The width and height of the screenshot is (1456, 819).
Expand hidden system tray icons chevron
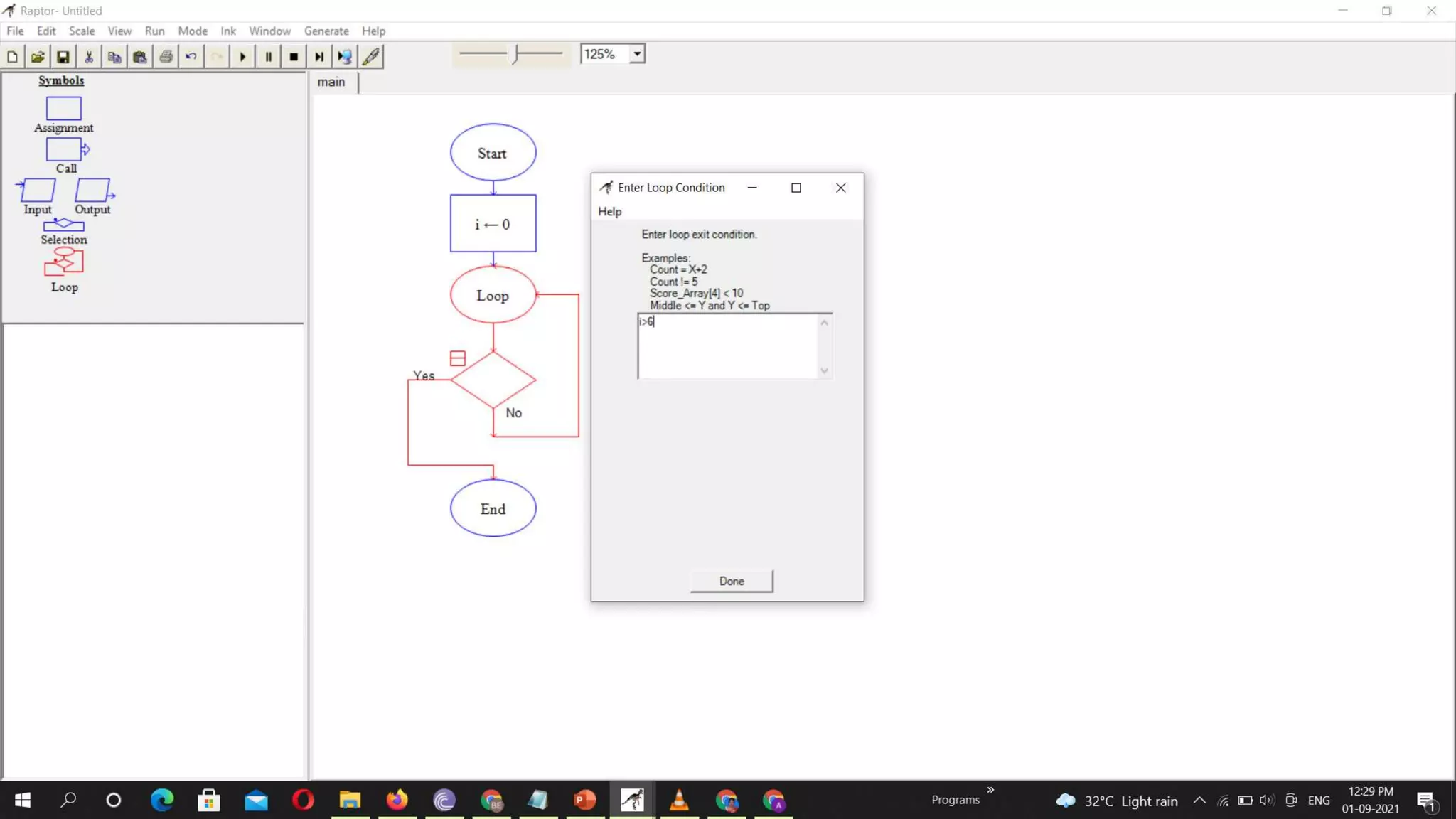coord(1199,801)
